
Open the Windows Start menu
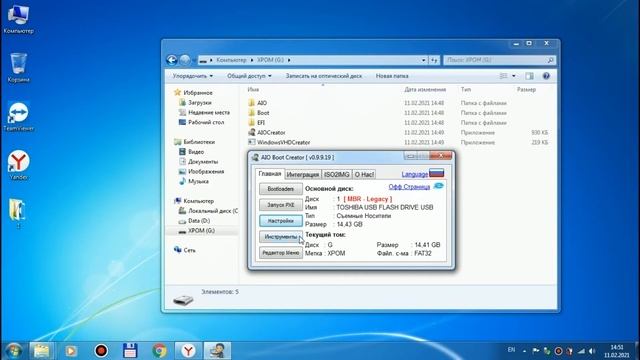pos(13,351)
